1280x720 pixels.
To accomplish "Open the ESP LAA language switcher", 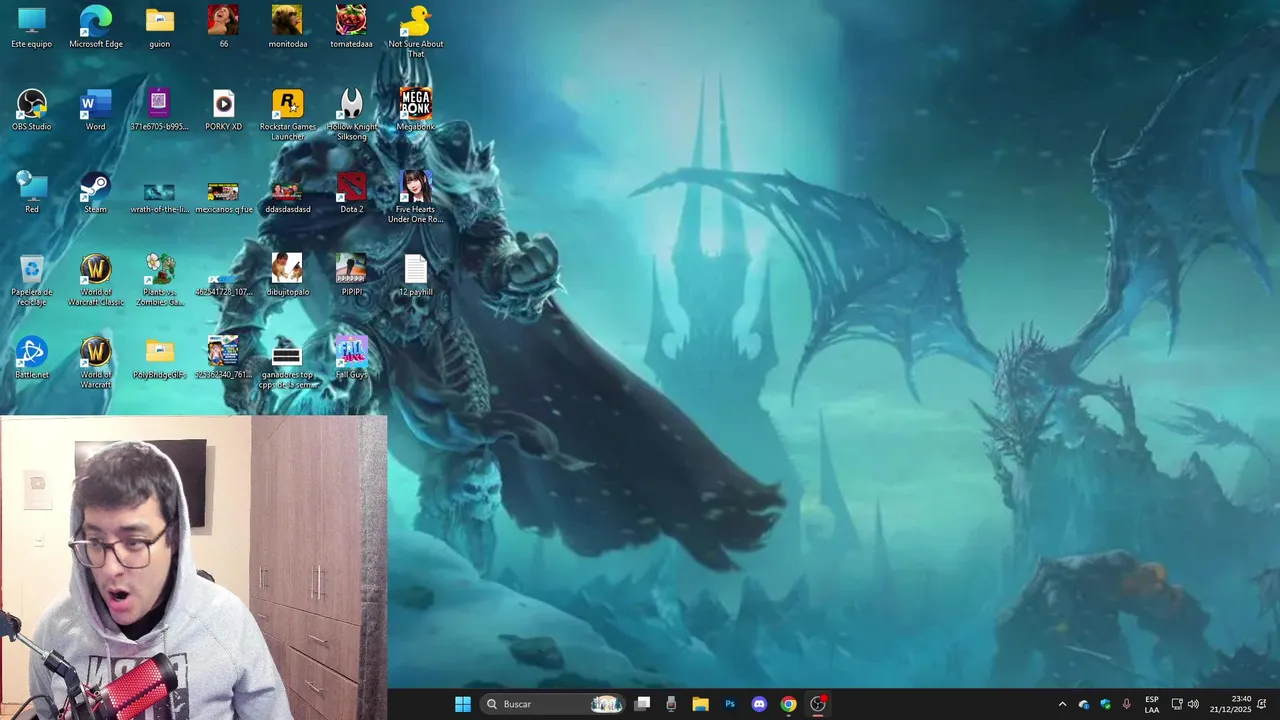I will [1152, 704].
